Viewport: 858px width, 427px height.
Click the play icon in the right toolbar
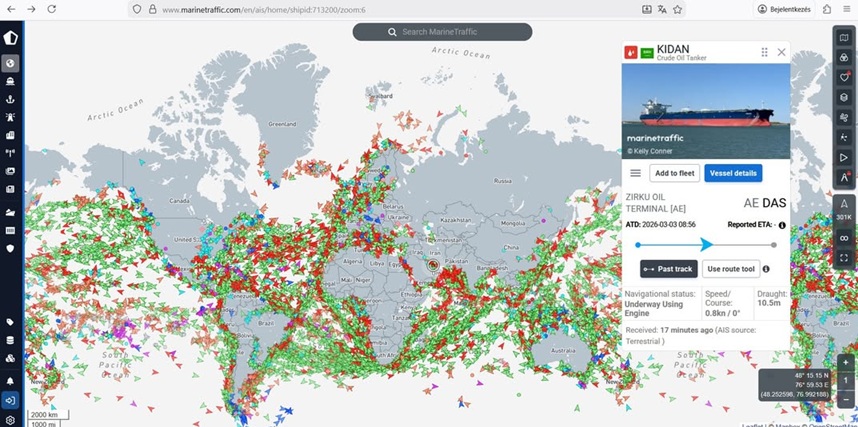click(844, 157)
